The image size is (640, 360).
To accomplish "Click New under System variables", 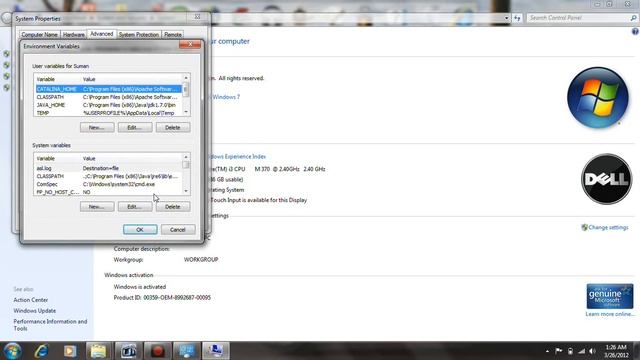I will (x=97, y=207).
